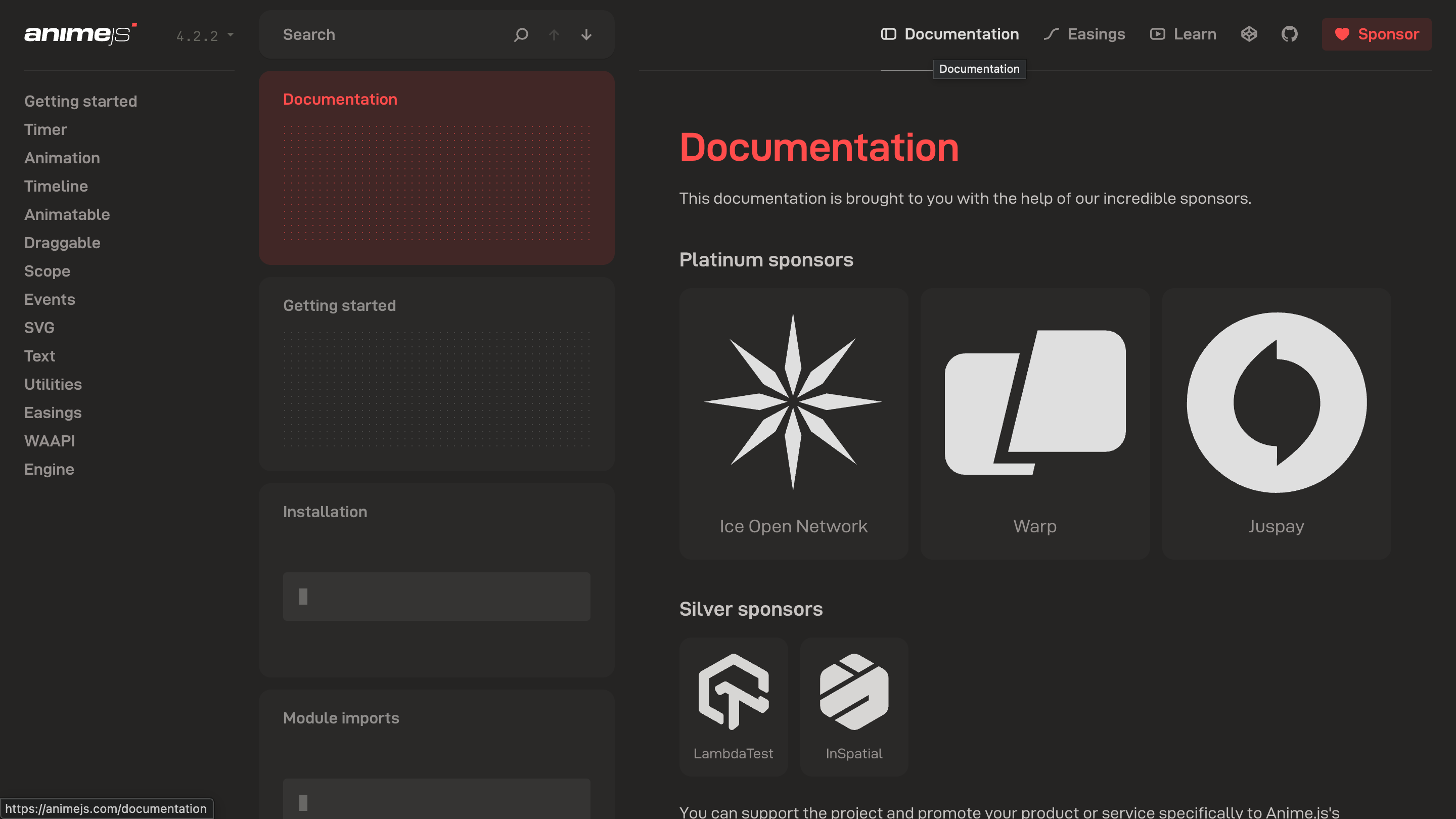Open the GitHub repository icon
Viewport: 1456px width, 819px height.
[x=1289, y=34]
